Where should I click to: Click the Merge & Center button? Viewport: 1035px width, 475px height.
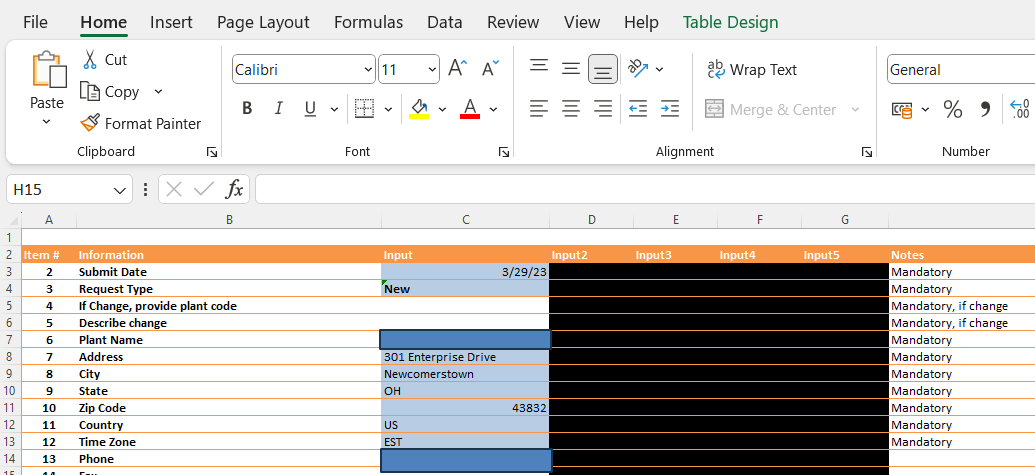click(771, 110)
